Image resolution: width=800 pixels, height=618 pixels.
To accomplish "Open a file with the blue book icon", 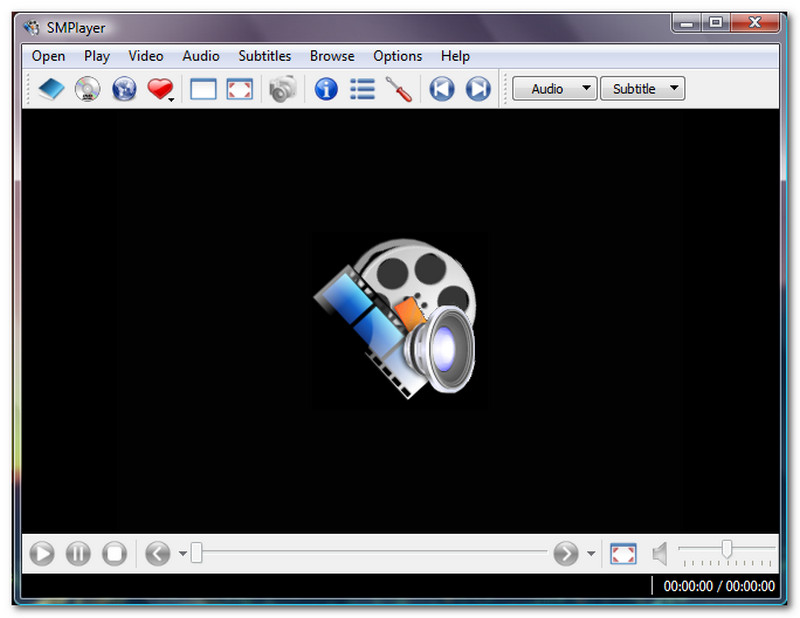I will [51, 89].
